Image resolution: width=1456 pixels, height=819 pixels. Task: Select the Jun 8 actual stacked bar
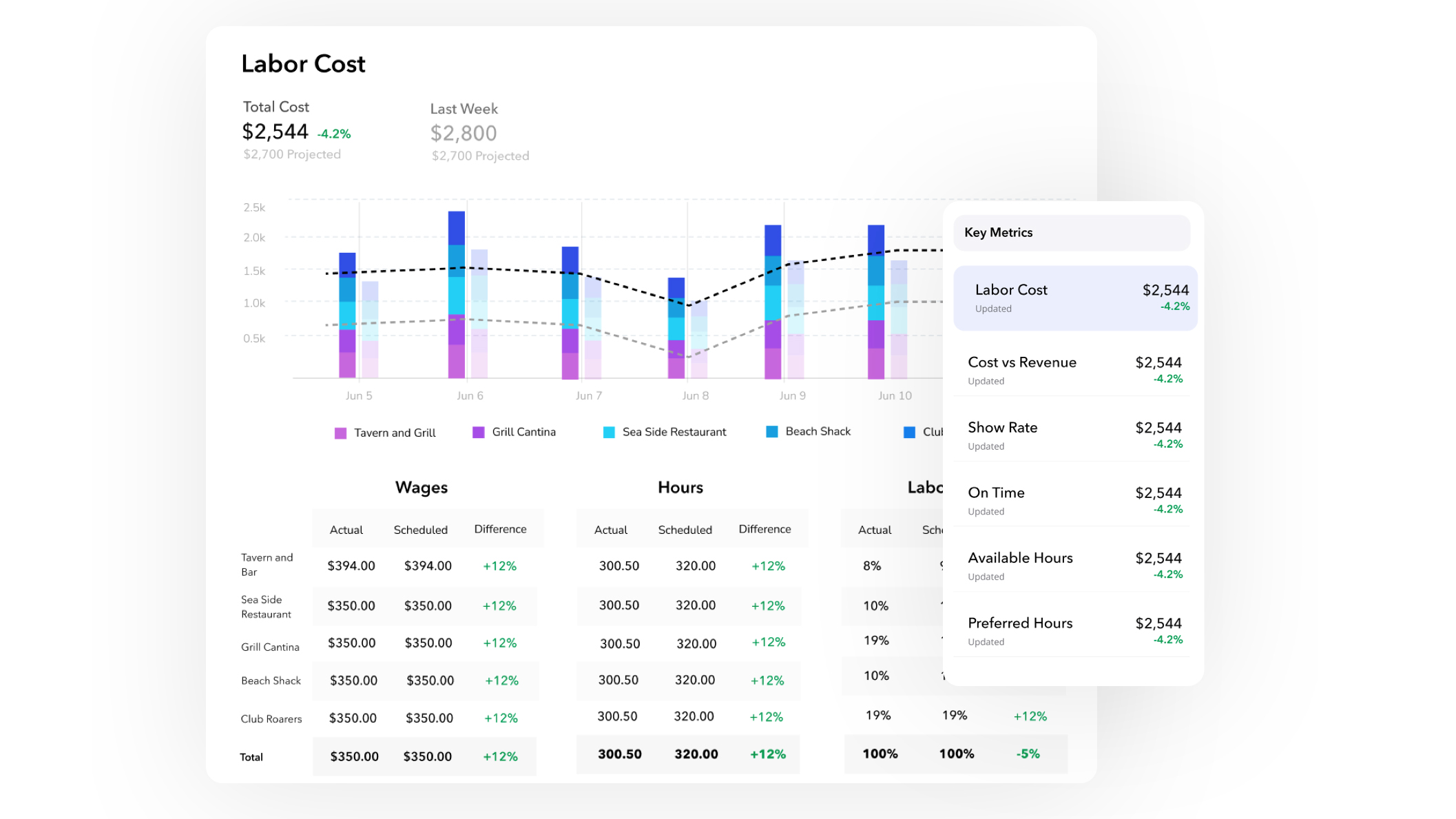[x=676, y=328]
